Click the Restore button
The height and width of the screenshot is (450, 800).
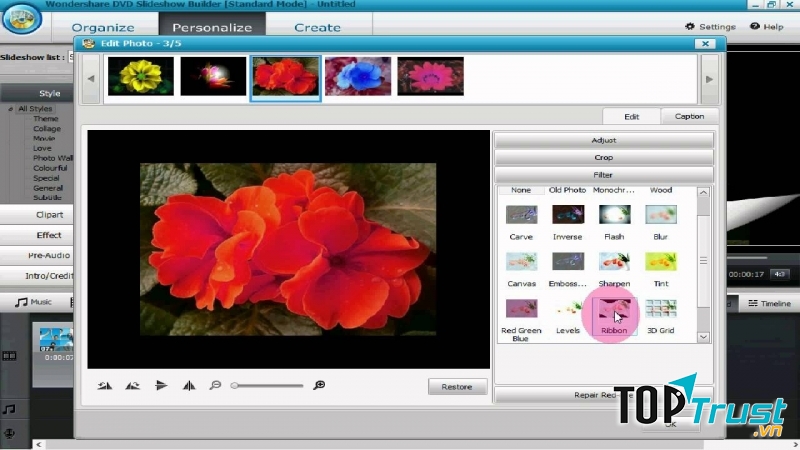tap(457, 387)
